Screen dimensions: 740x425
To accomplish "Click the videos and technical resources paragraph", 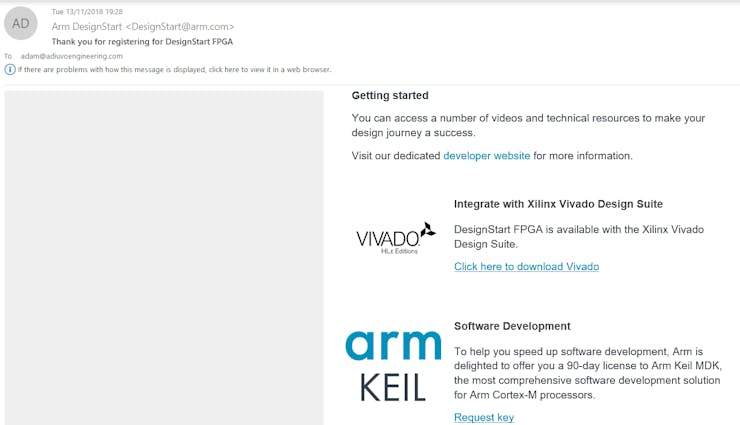I will point(528,125).
